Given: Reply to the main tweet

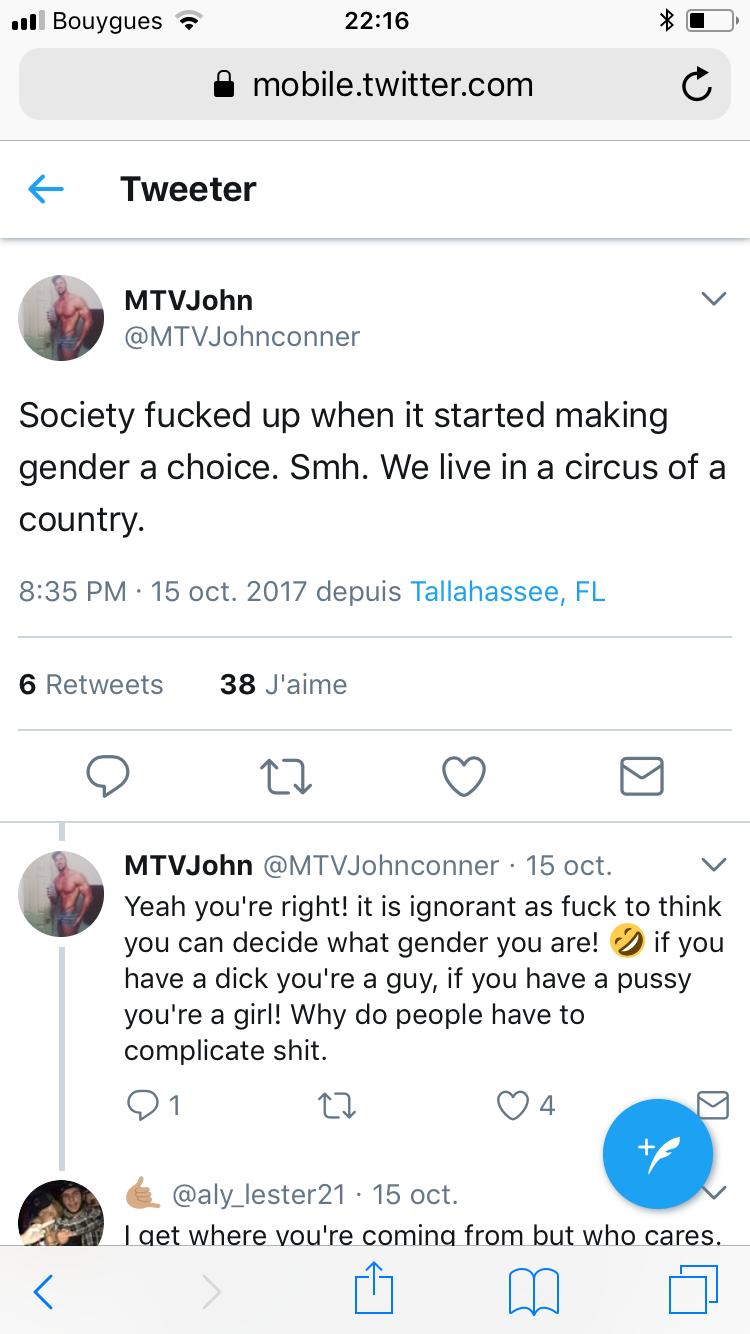Looking at the screenshot, I should tap(108, 776).
